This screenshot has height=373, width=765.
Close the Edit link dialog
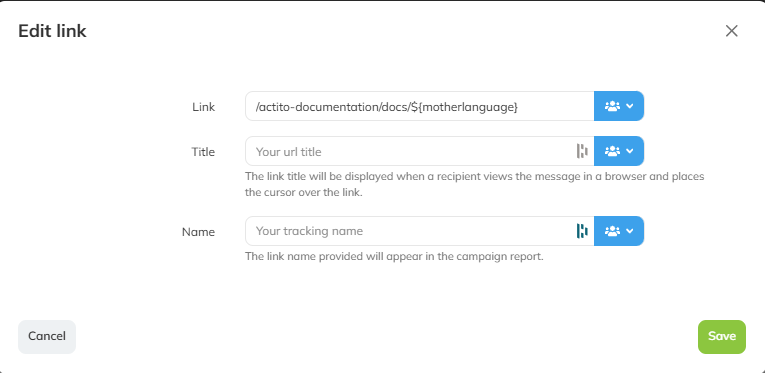[731, 31]
